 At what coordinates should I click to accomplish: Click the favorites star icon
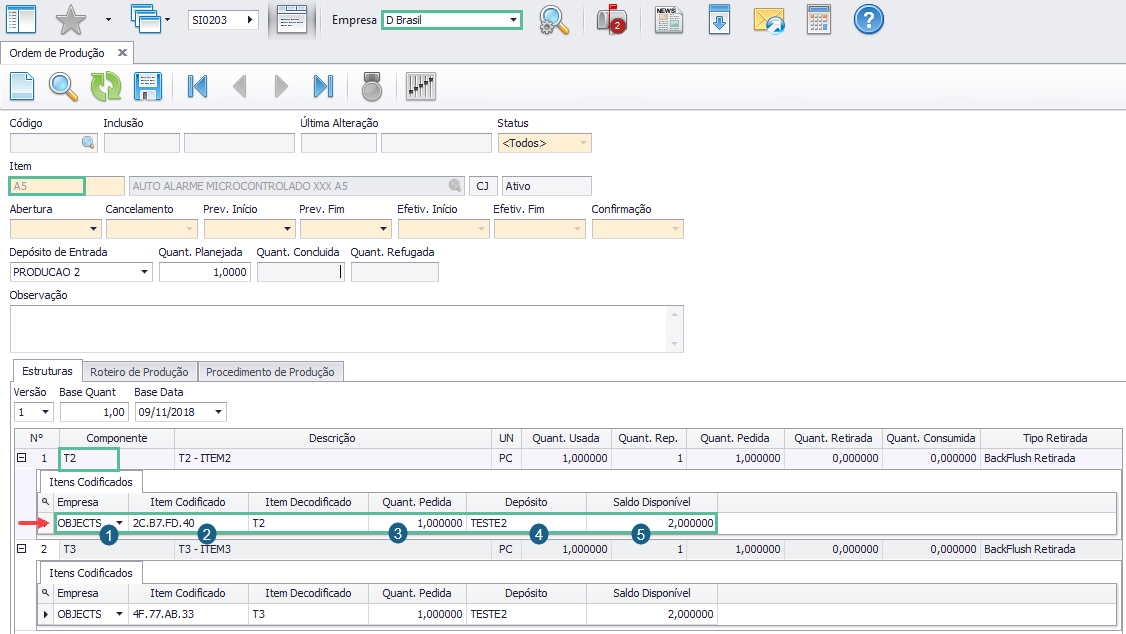tap(70, 19)
